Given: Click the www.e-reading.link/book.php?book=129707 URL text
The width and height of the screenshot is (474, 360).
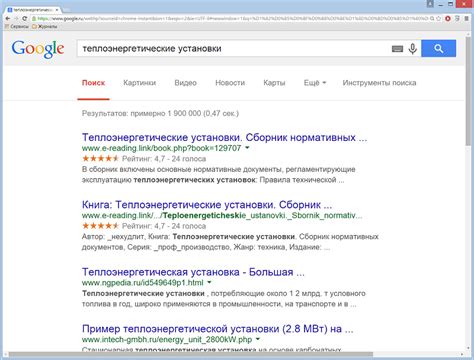Looking at the screenshot, I should click(x=161, y=148).
